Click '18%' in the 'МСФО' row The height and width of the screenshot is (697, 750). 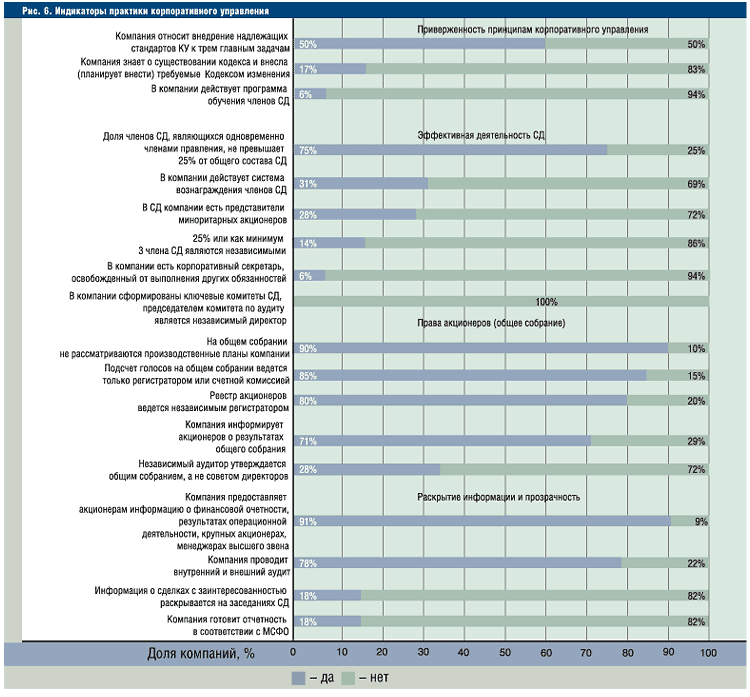(x=308, y=622)
